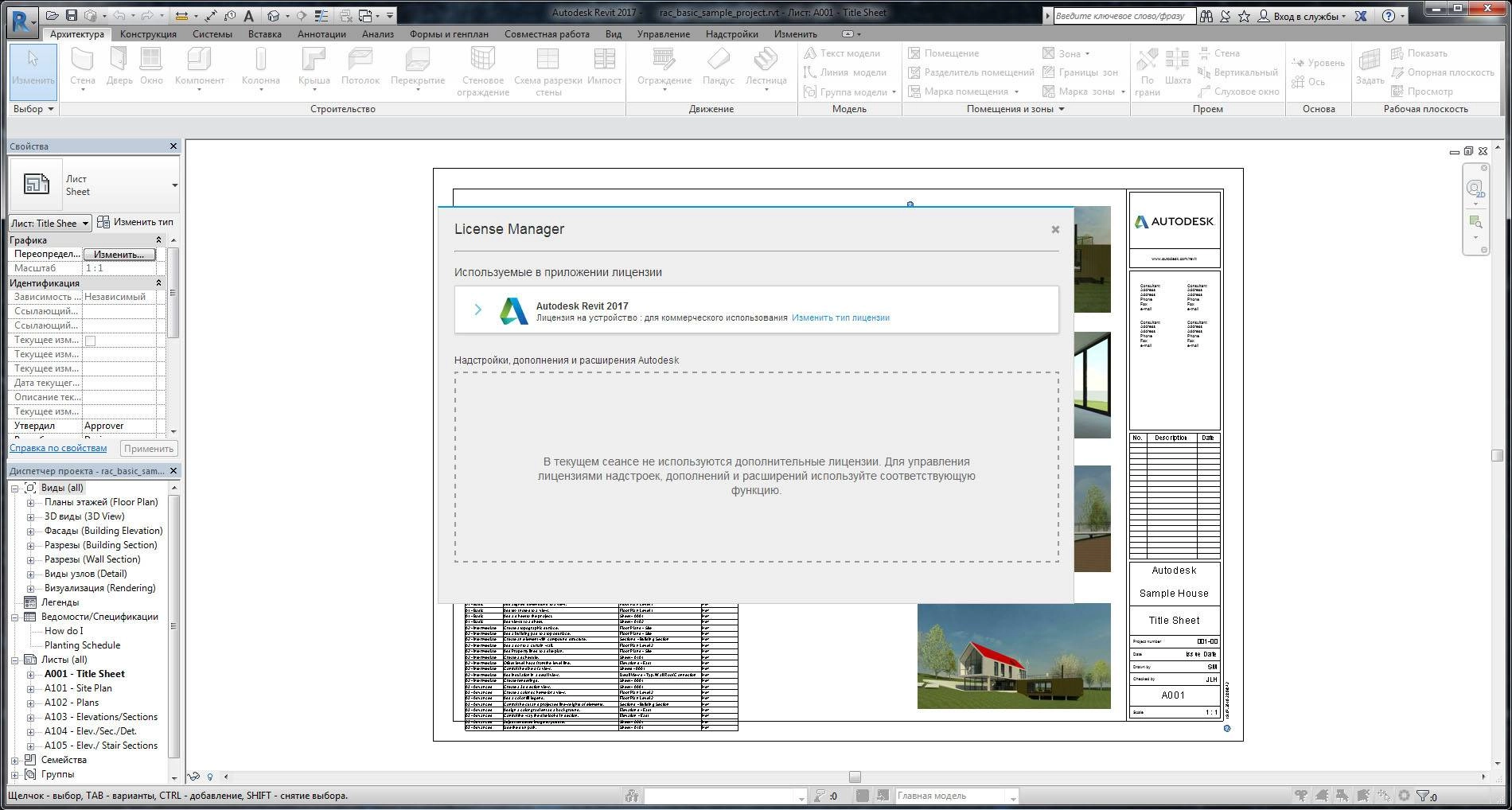
Task: Expand the 3D виды (3D View) node
Action: (x=30, y=516)
